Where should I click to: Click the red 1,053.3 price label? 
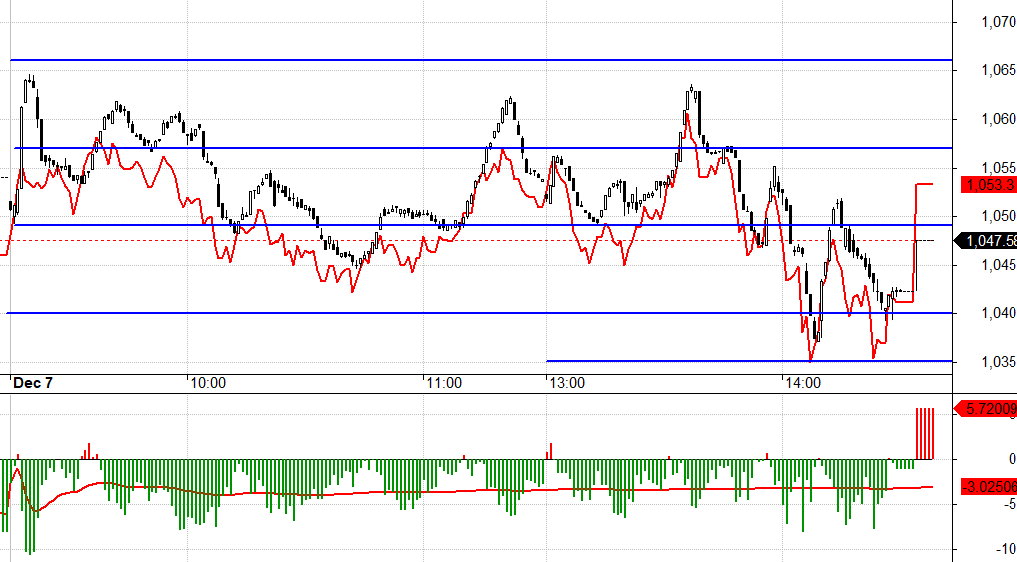(988, 185)
